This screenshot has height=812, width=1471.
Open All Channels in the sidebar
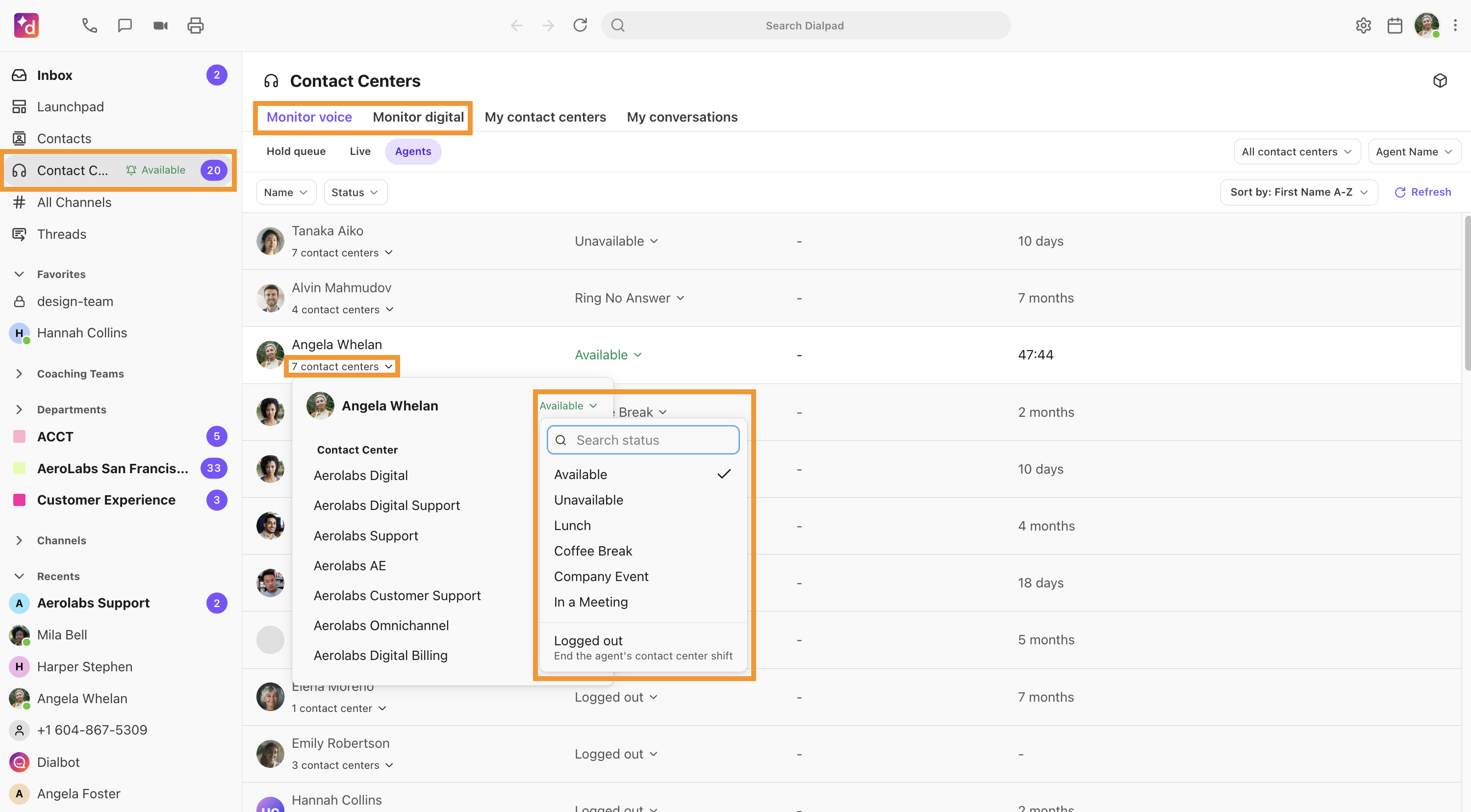[119, 202]
